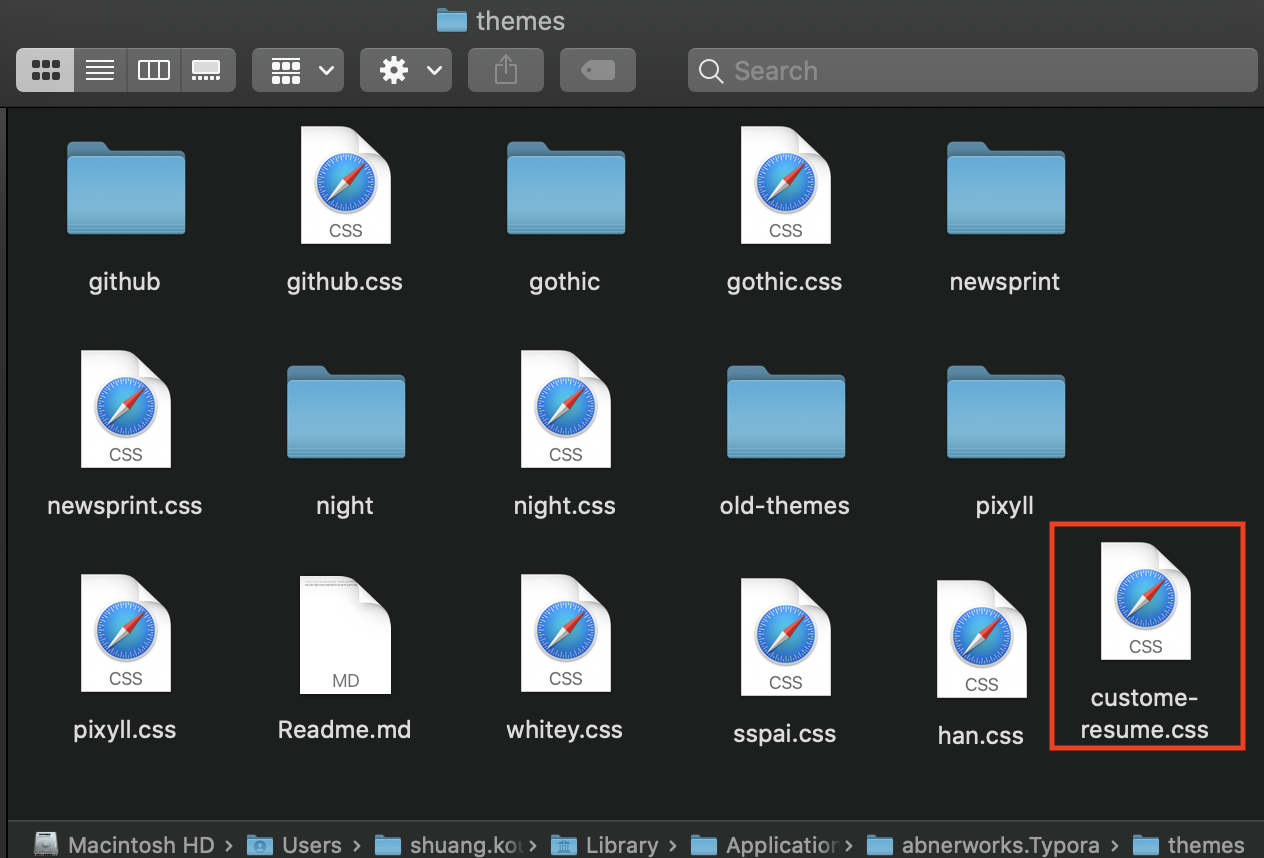Go to abnerworks.Typora in path bar
The height and width of the screenshot is (858, 1264).
(983, 845)
